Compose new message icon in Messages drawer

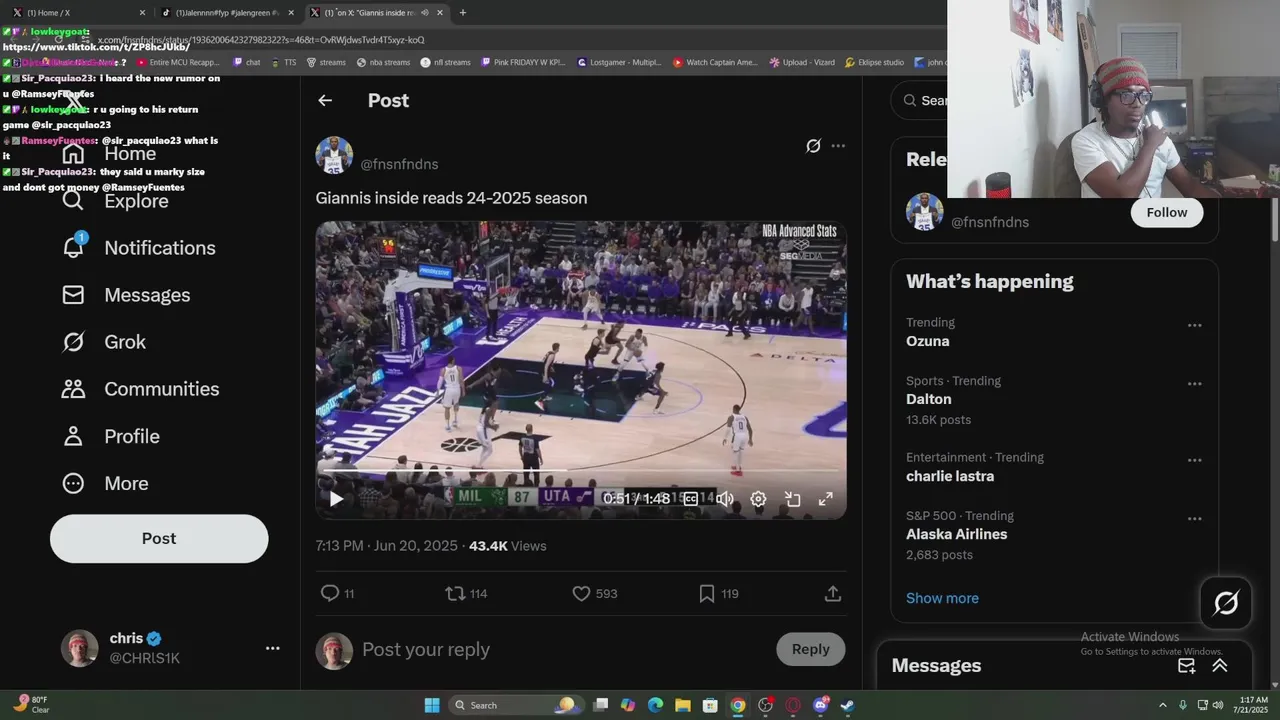point(1186,665)
